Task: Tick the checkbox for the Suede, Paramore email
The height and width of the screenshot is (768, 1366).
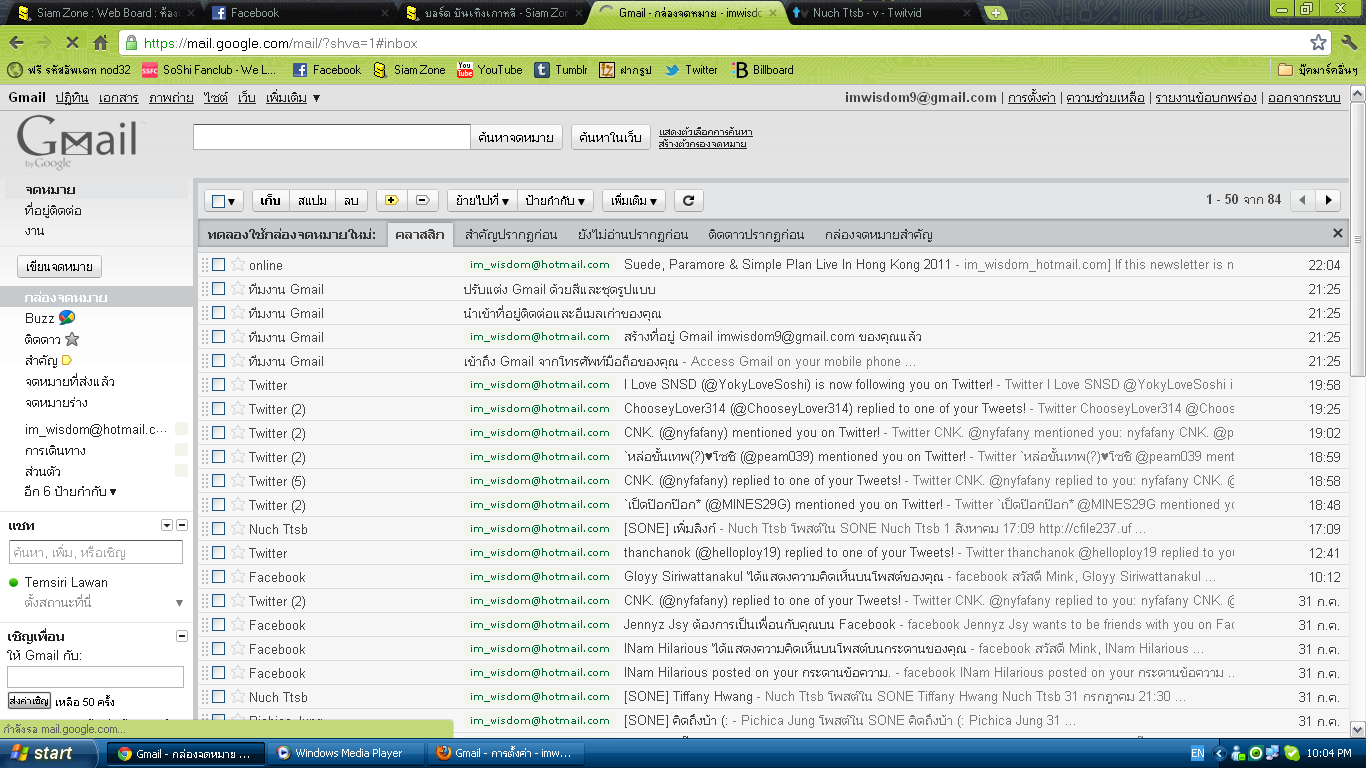Action: tap(218, 265)
